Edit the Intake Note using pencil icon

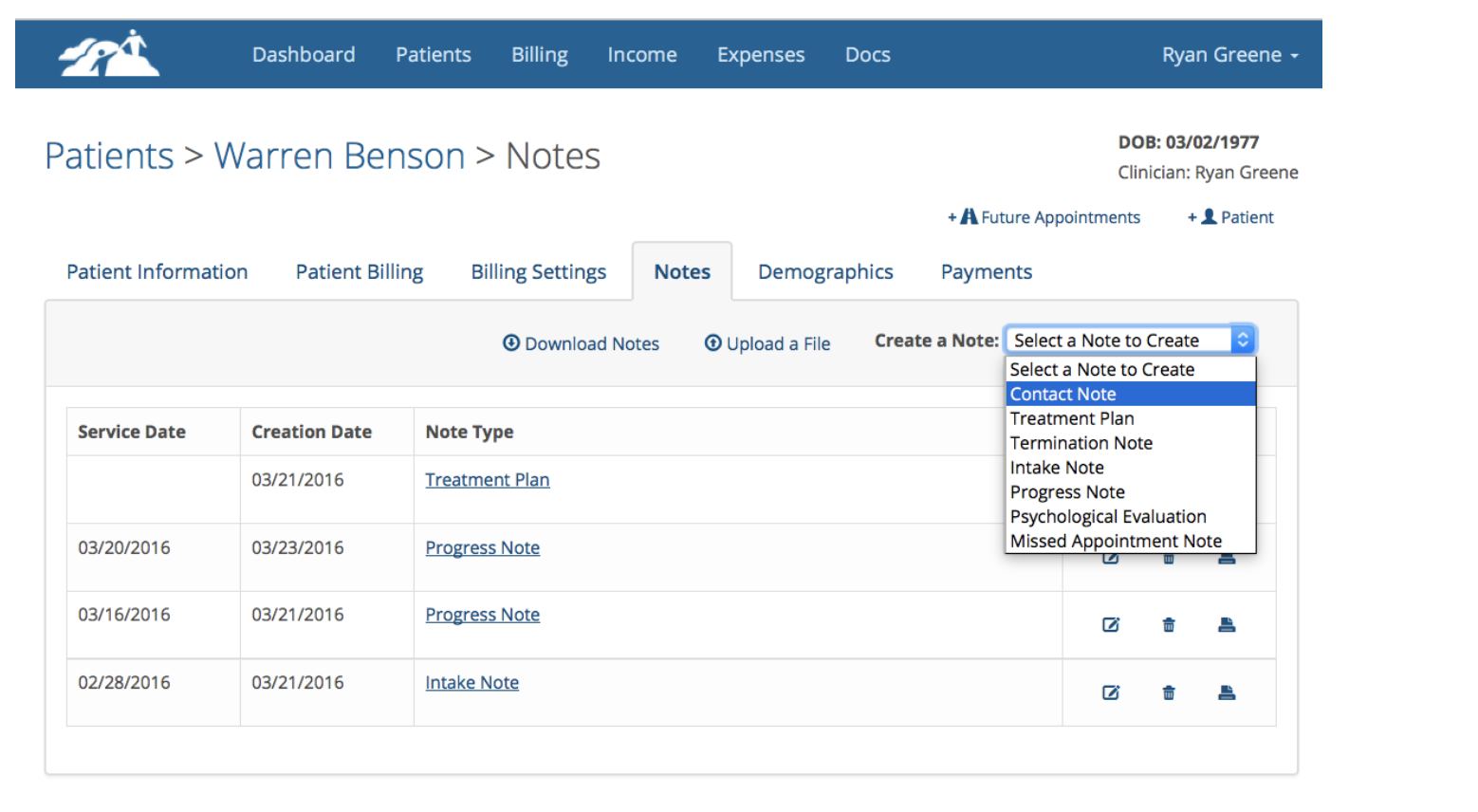click(1110, 692)
